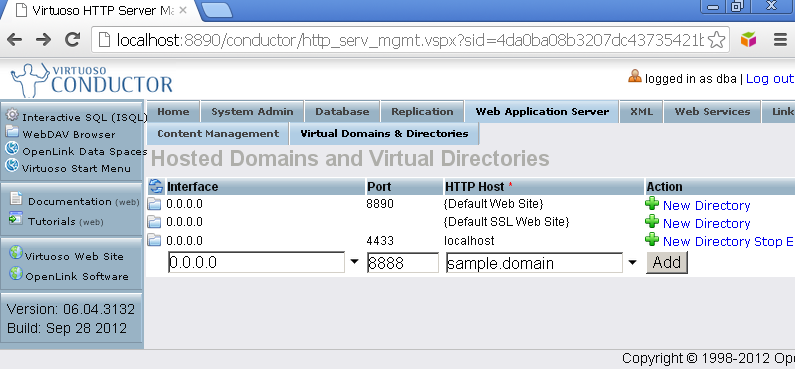Click New Directory for localhost row
795x369 pixels.
point(706,241)
